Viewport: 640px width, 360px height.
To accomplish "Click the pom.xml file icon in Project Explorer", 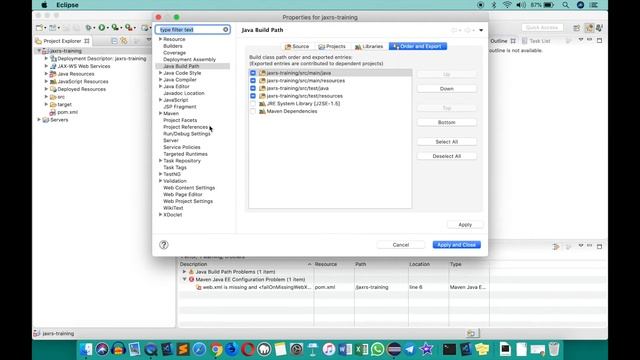I will (53, 112).
